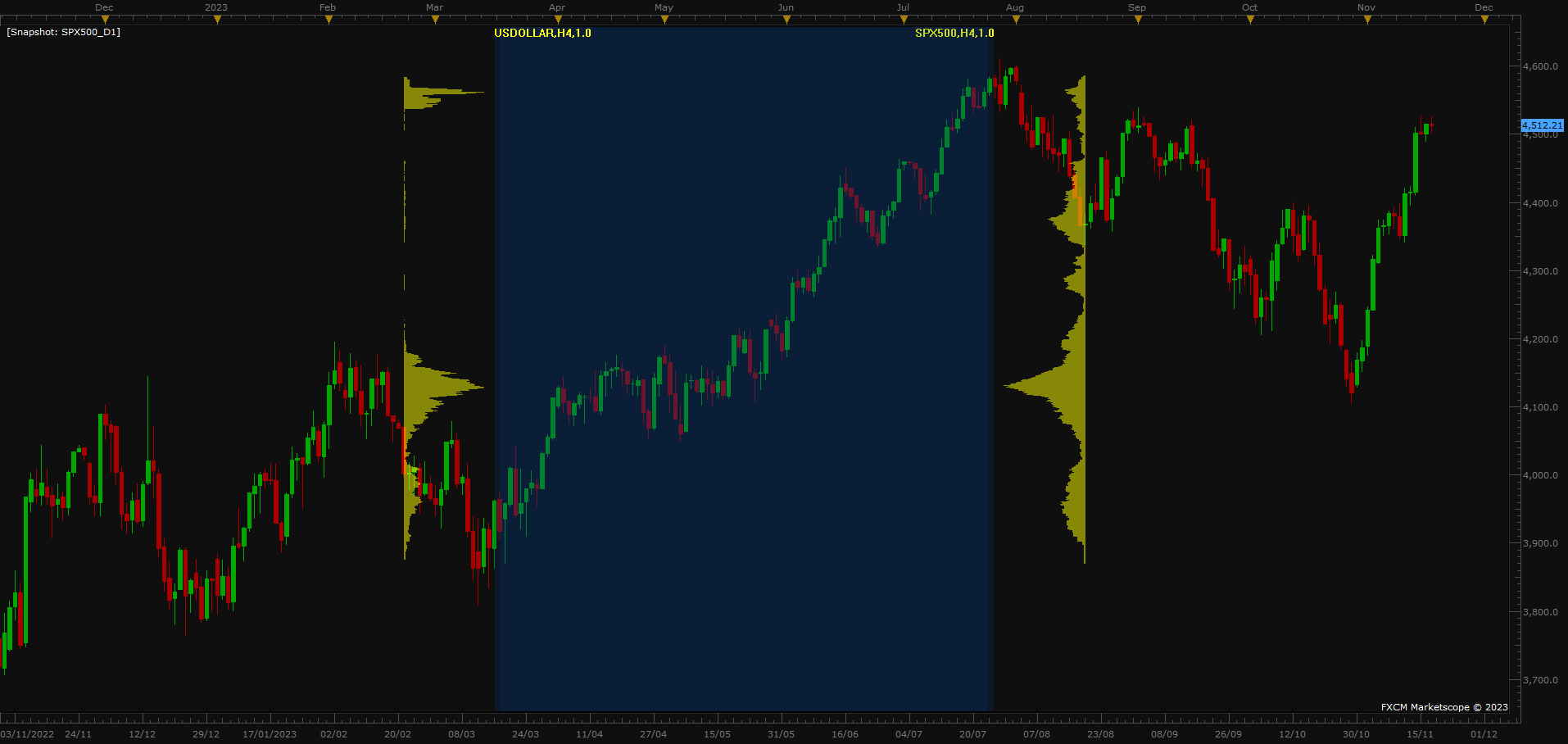Click the Snapshot: SPX500_D1 chart title

[64, 32]
